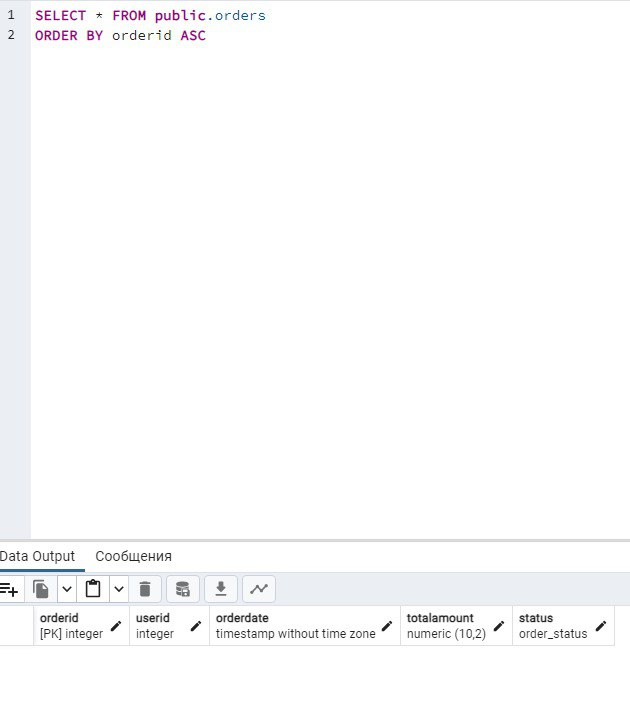Click the Add row icon
This screenshot has width=630, height=702.
(x=10, y=589)
